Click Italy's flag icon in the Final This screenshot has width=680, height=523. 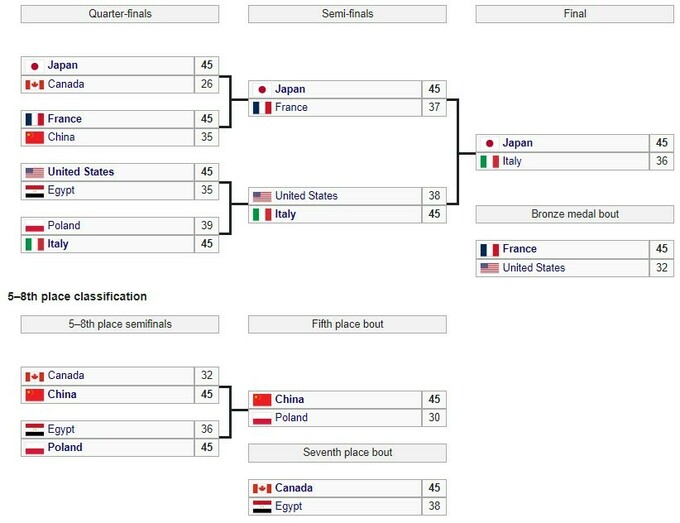click(489, 161)
